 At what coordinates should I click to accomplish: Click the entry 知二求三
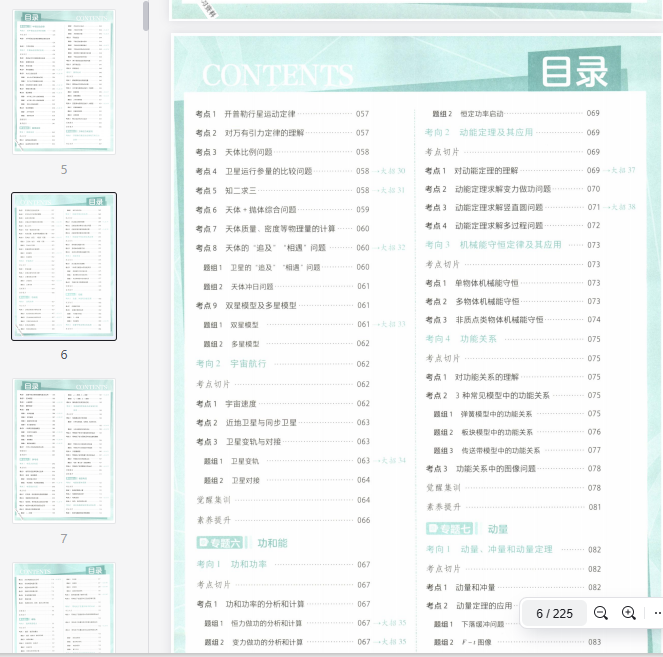coord(241,190)
